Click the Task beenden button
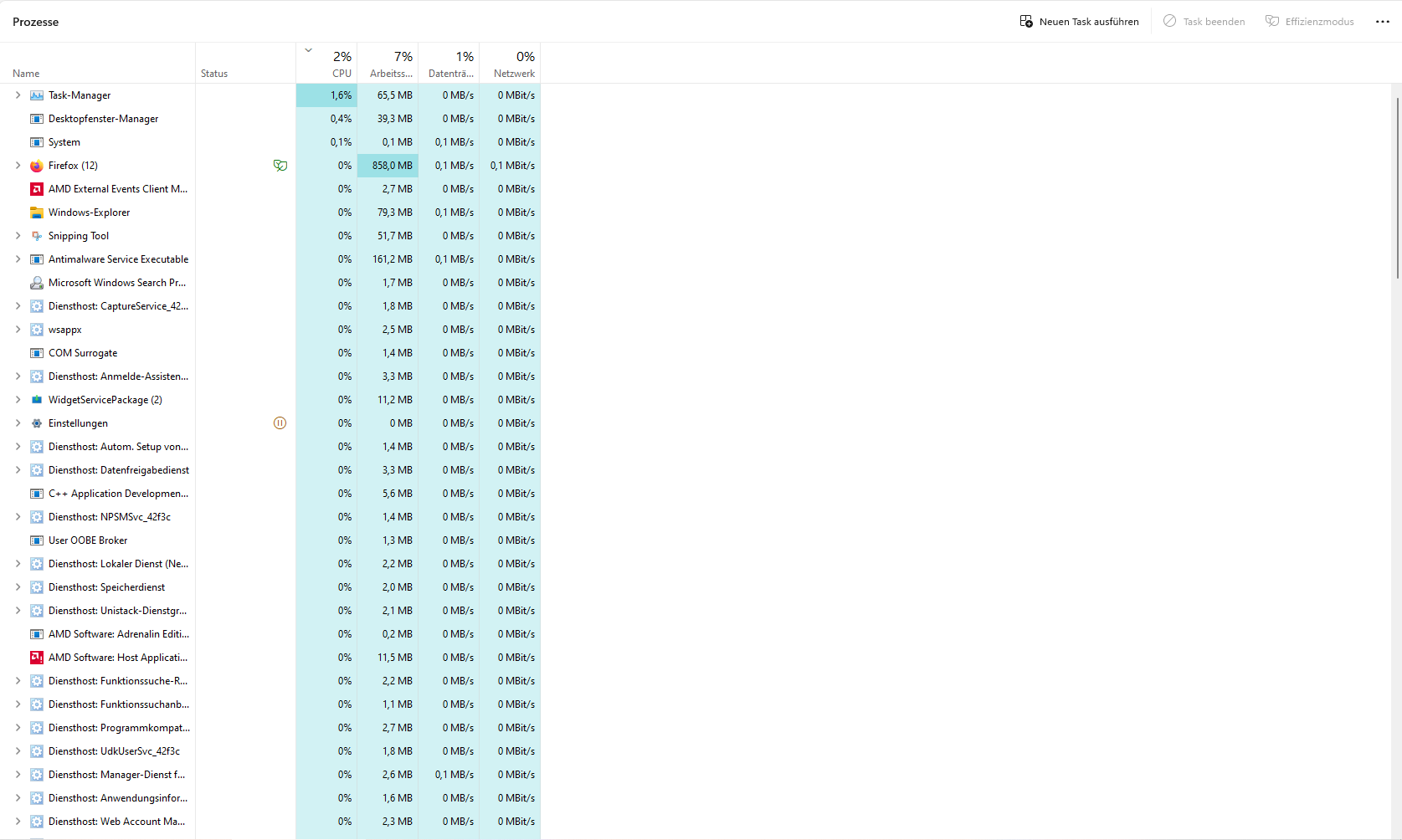This screenshot has width=1402, height=840. point(1204,21)
